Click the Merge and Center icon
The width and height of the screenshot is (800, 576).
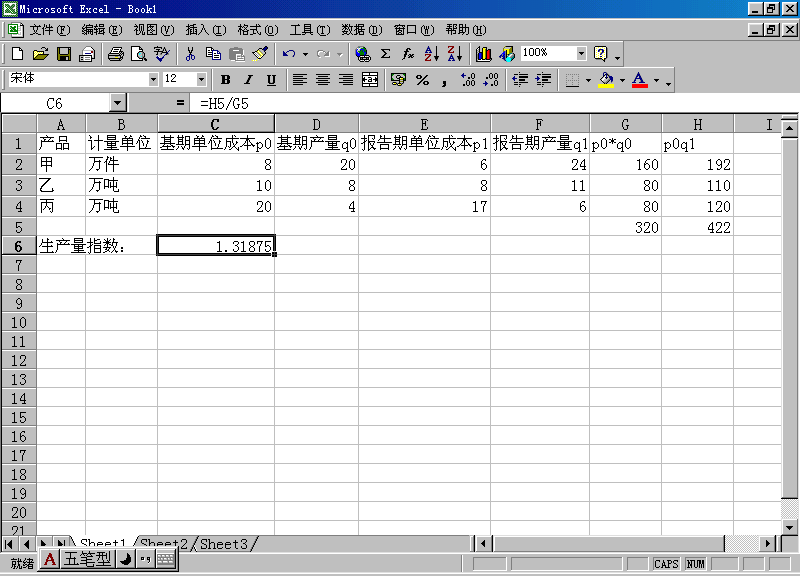[370, 80]
